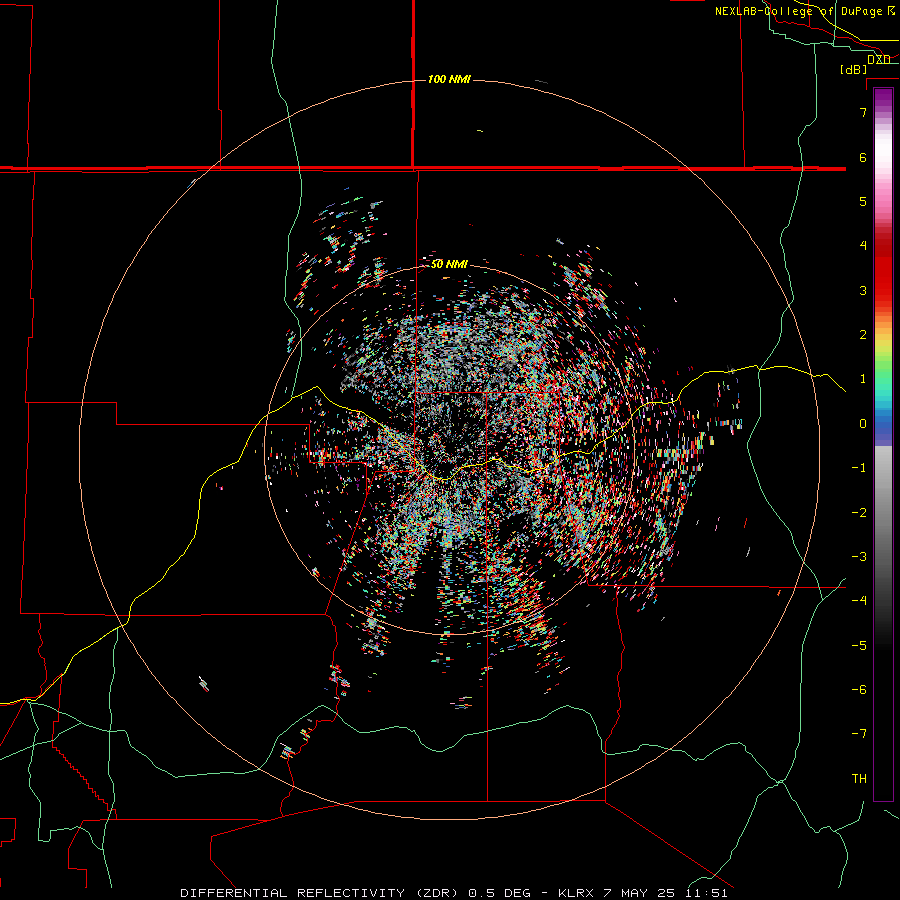Click the NEXLAB-College of DuPage watermark text
Screen dimensions: 900x900
[804, 11]
